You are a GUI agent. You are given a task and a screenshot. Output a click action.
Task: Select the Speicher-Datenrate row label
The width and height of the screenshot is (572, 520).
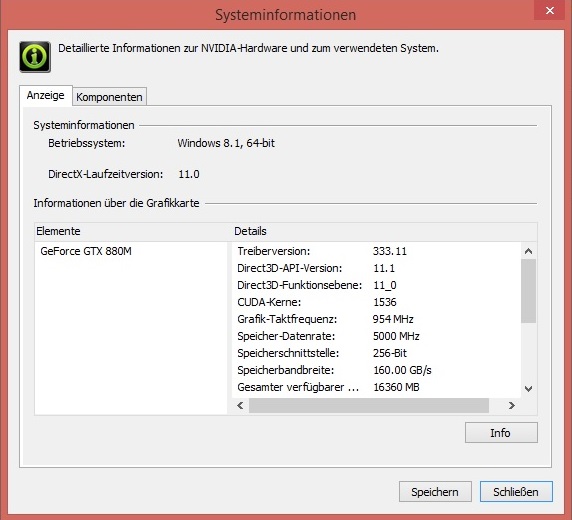coord(286,336)
